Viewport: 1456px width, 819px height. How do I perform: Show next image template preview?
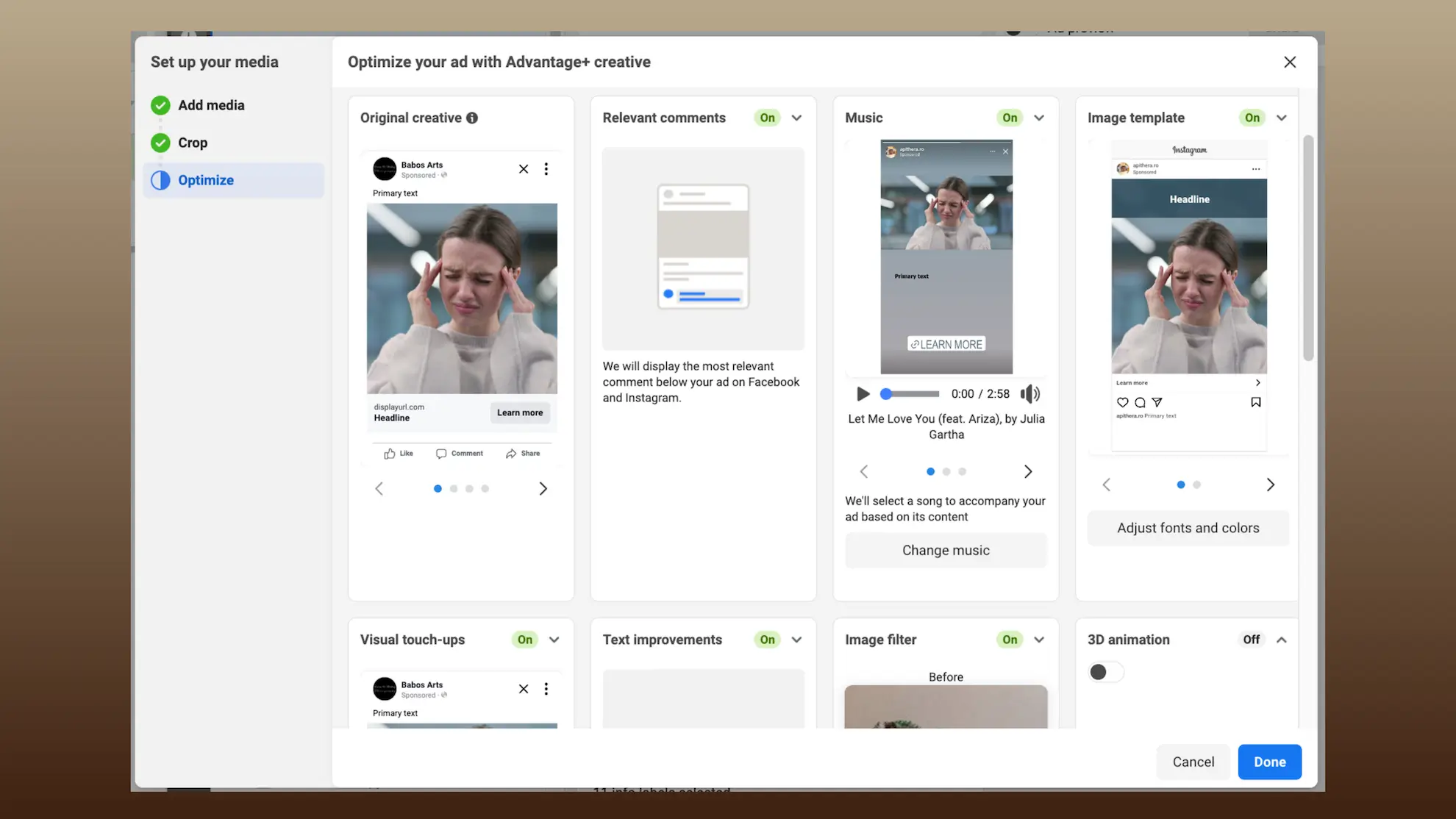click(x=1271, y=484)
